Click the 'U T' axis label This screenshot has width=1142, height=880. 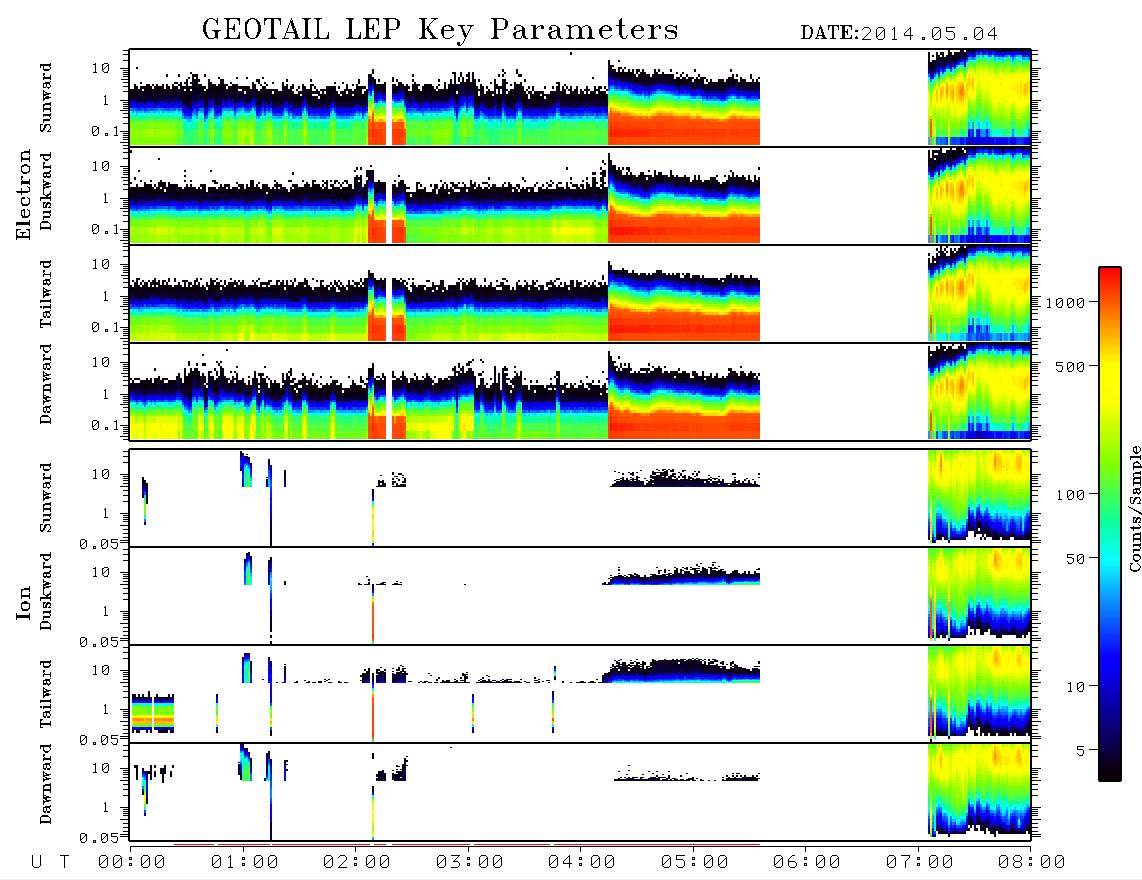pyautogui.click(x=50, y=863)
